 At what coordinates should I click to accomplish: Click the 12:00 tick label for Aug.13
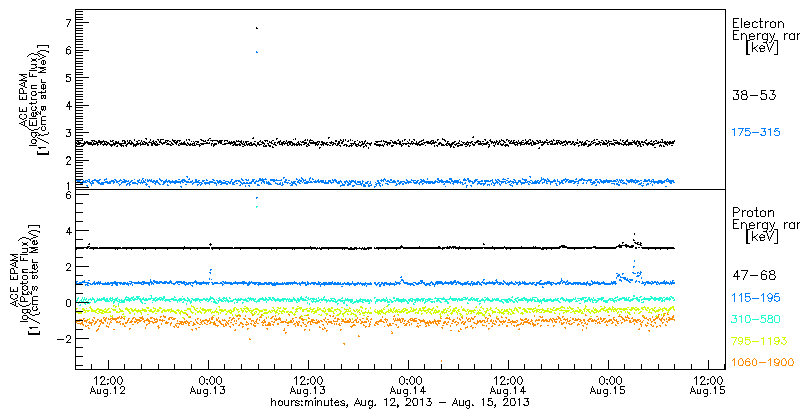click(308, 380)
